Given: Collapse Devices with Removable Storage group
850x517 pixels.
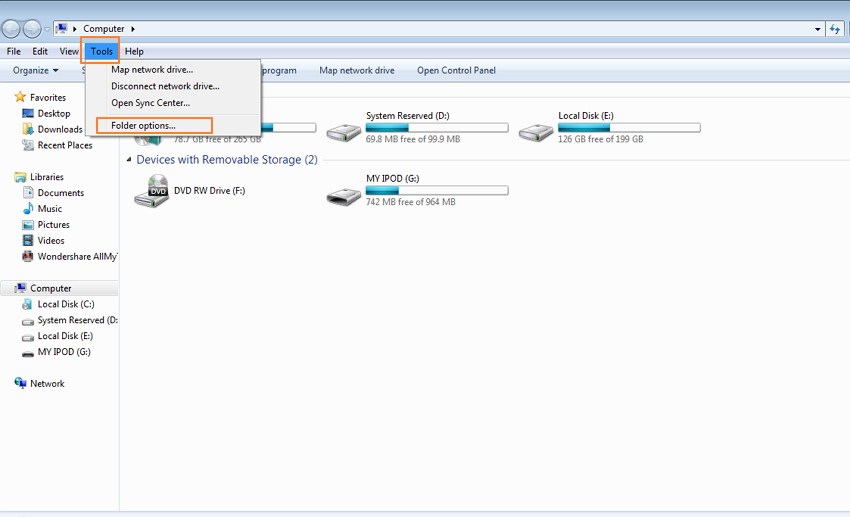Looking at the screenshot, I should pyautogui.click(x=129, y=160).
